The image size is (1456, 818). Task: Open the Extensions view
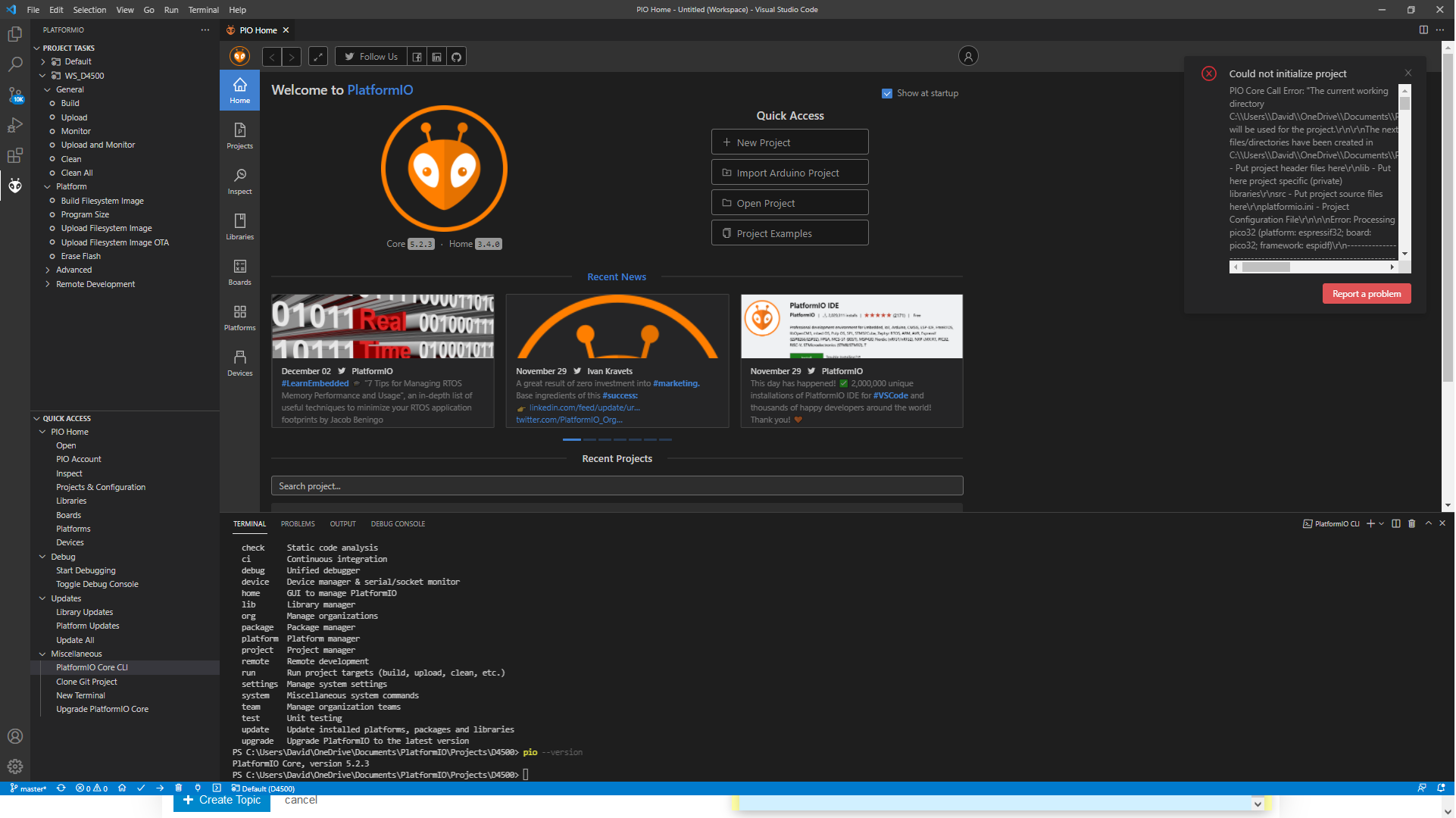[x=15, y=155]
